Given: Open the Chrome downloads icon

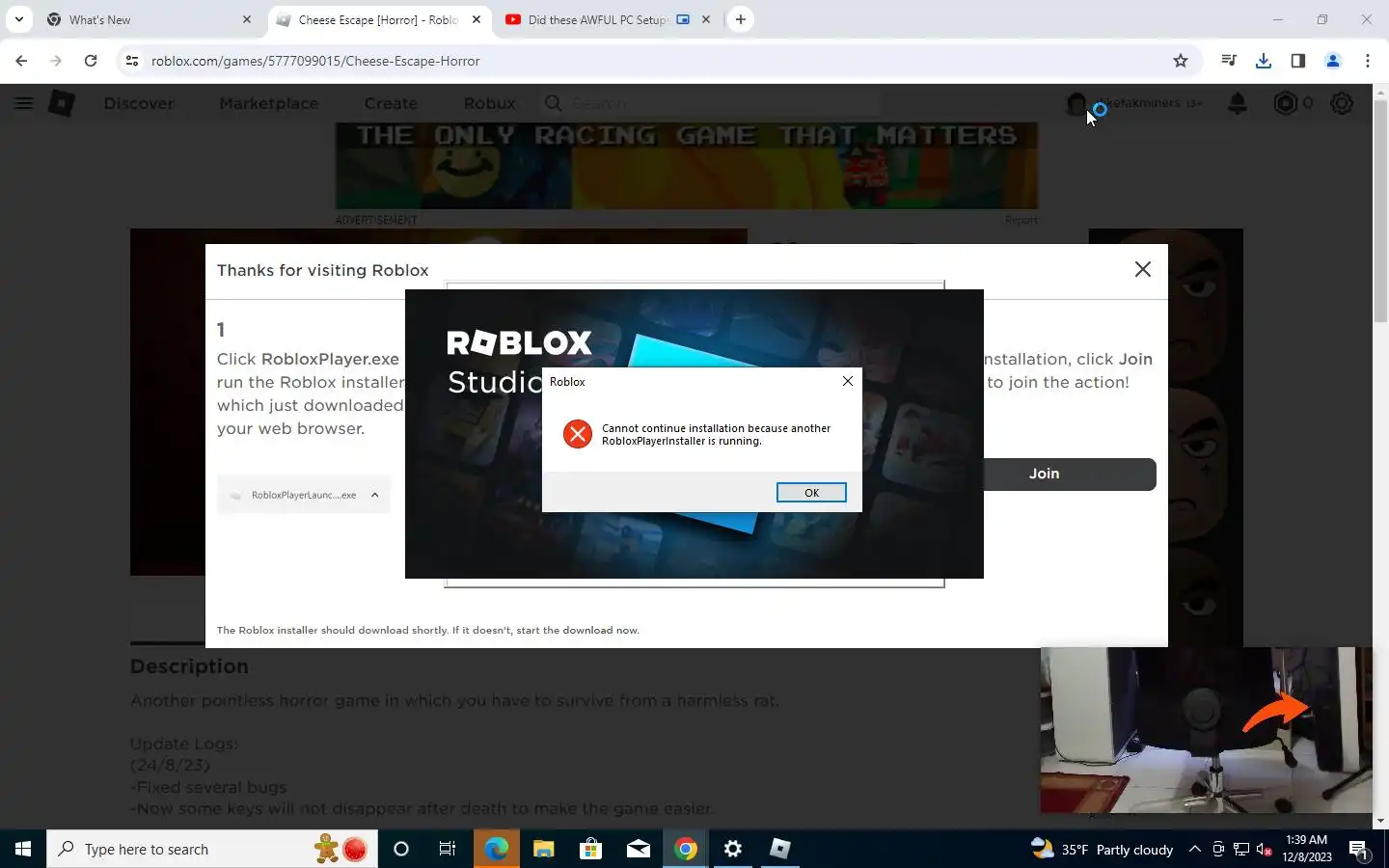Looking at the screenshot, I should click(x=1264, y=61).
